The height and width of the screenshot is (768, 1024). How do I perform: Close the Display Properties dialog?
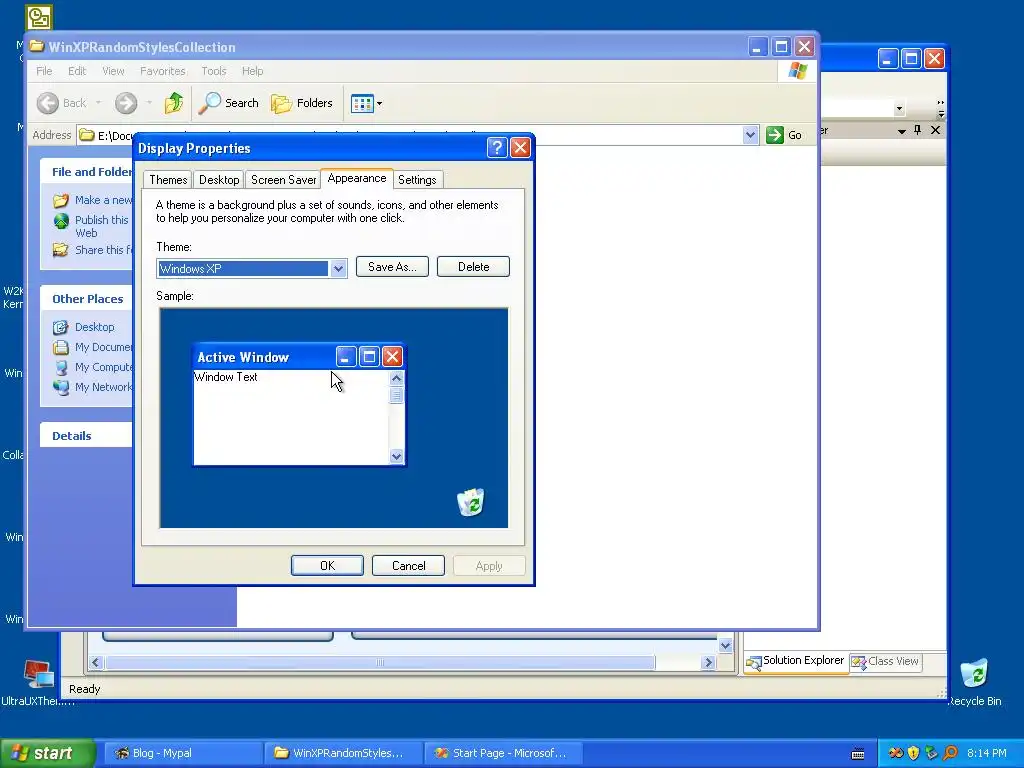[520, 148]
